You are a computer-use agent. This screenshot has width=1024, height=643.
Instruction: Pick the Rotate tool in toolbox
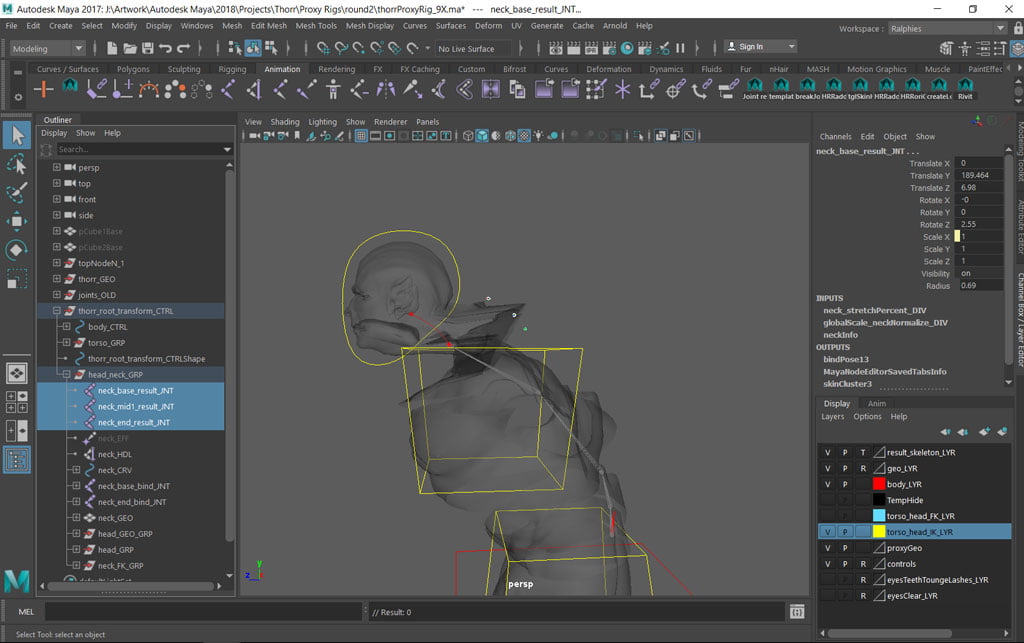tap(17, 250)
